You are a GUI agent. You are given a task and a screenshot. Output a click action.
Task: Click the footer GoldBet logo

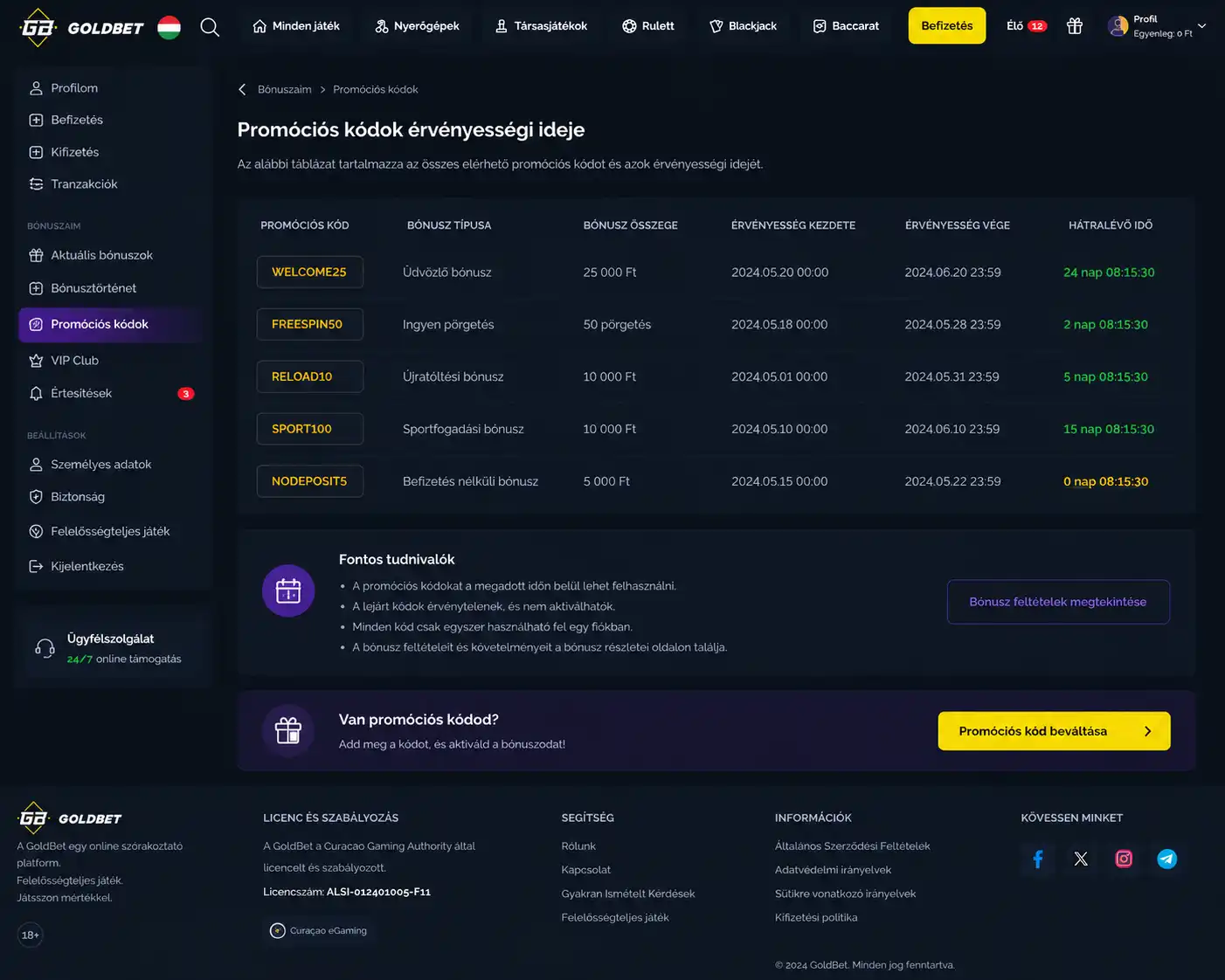click(70, 818)
